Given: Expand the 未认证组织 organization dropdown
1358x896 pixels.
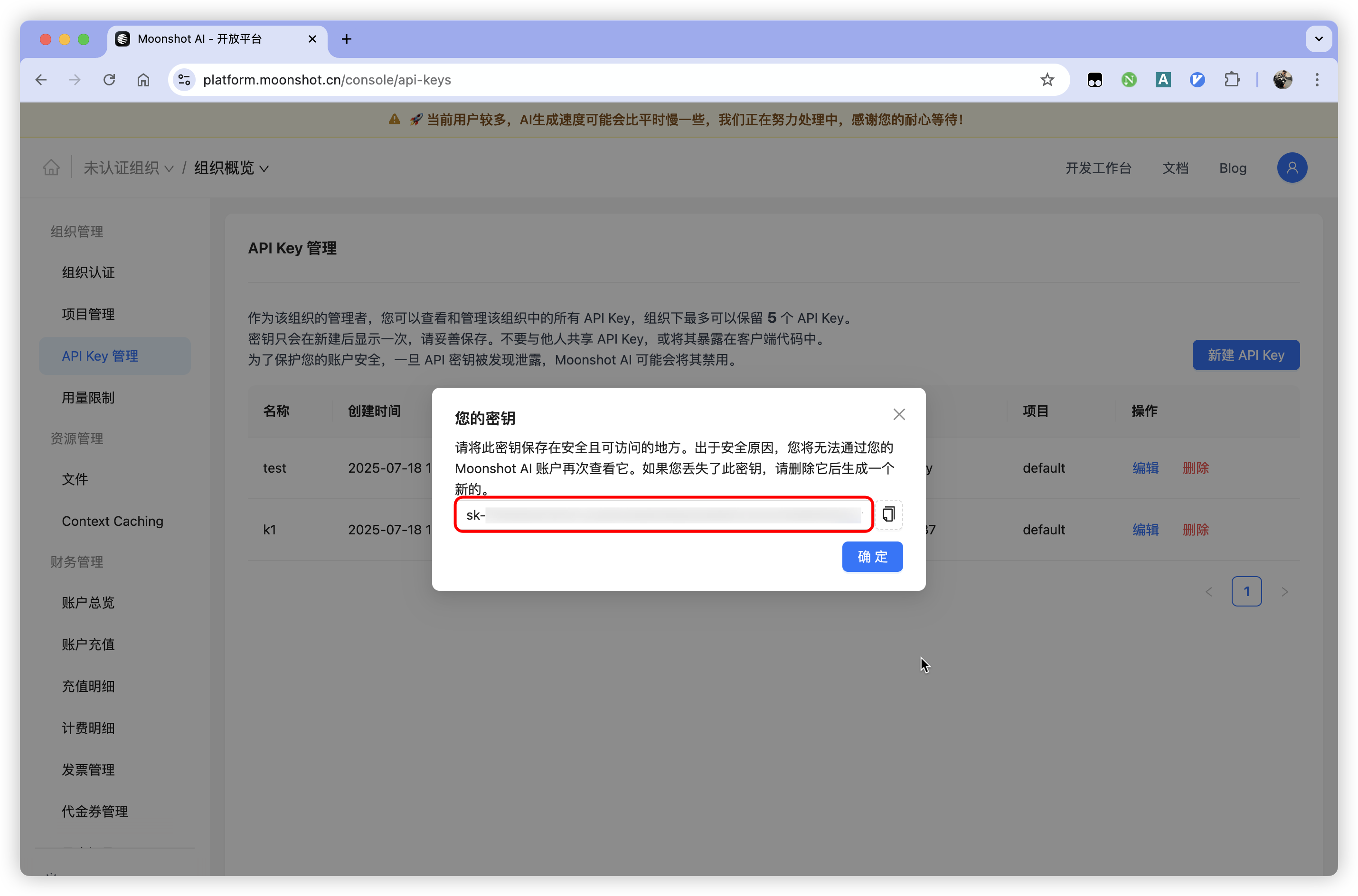Looking at the screenshot, I should pos(129,168).
